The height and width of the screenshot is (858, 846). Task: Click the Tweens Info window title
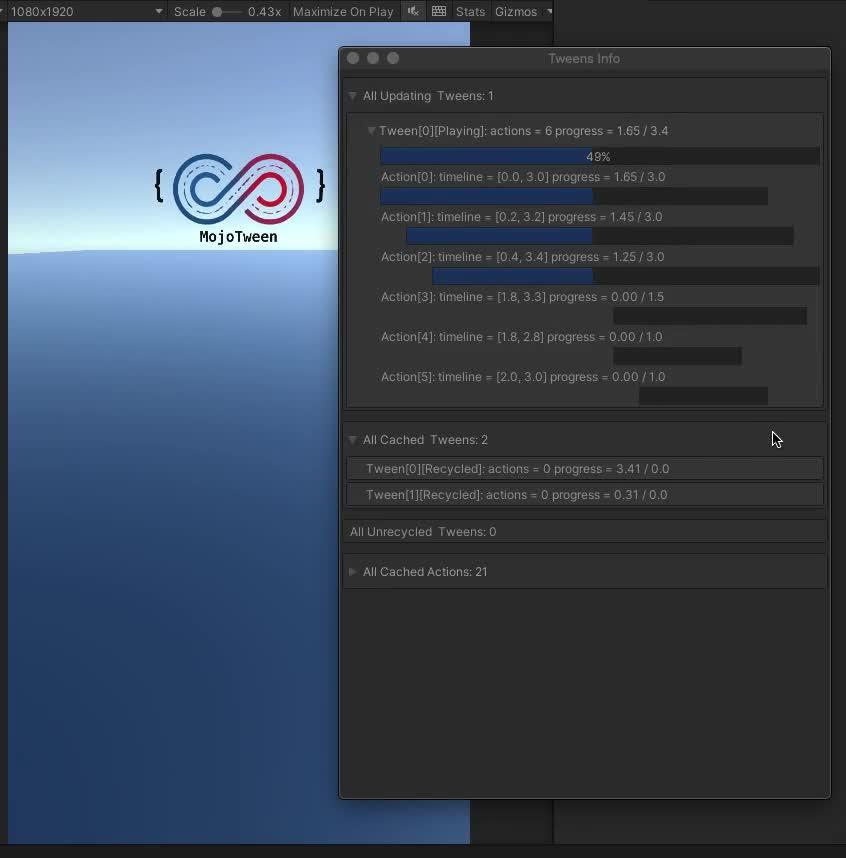pos(584,58)
